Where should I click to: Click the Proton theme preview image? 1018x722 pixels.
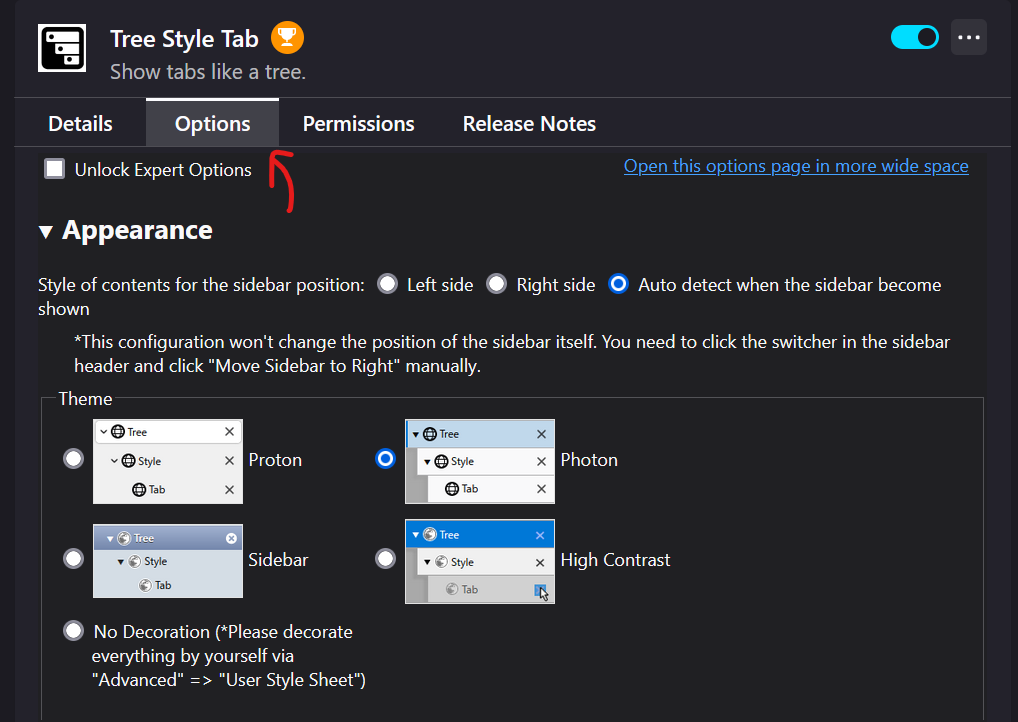[167, 461]
